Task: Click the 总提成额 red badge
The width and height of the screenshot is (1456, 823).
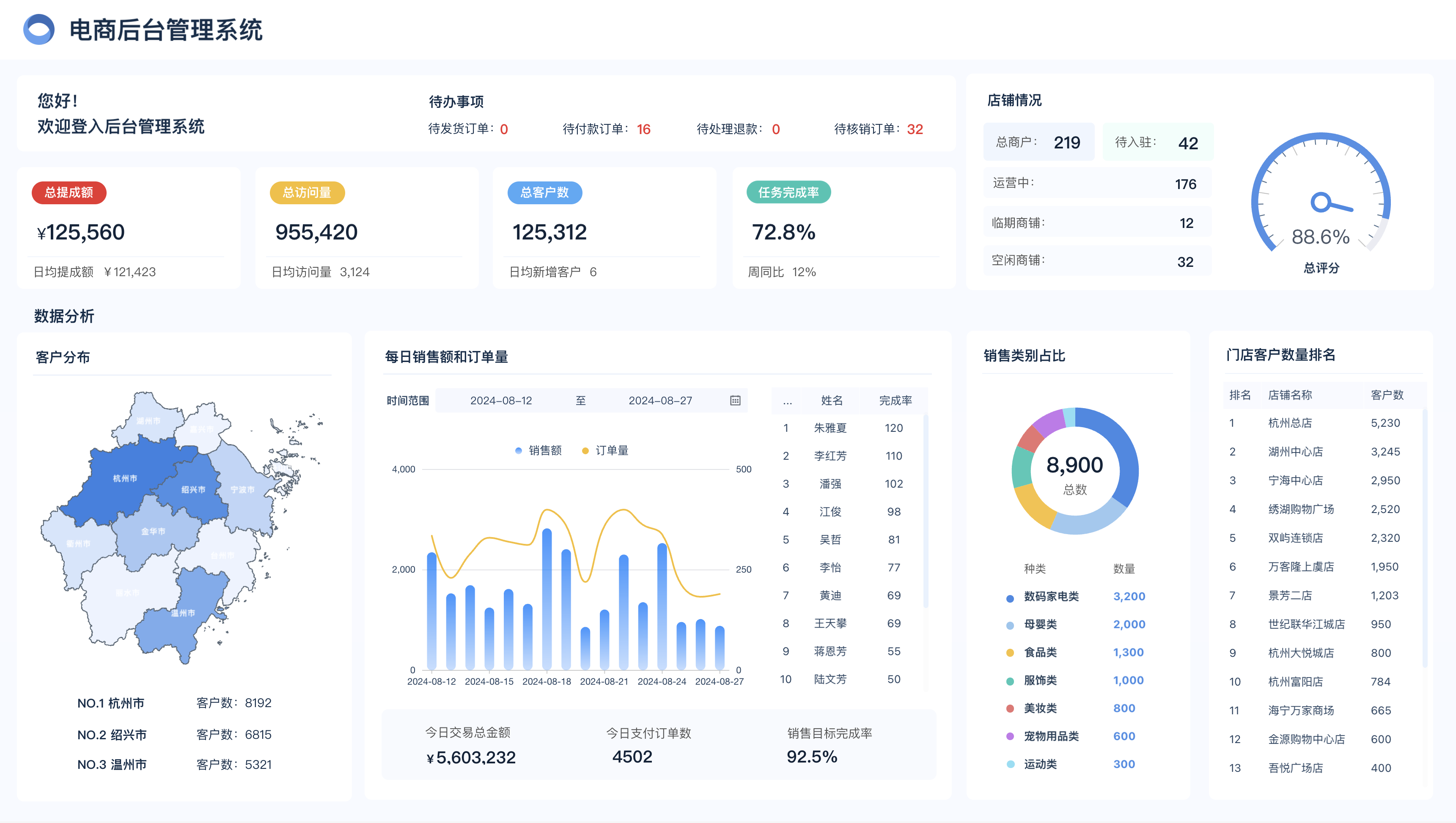Action: pyautogui.click(x=69, y=192)
